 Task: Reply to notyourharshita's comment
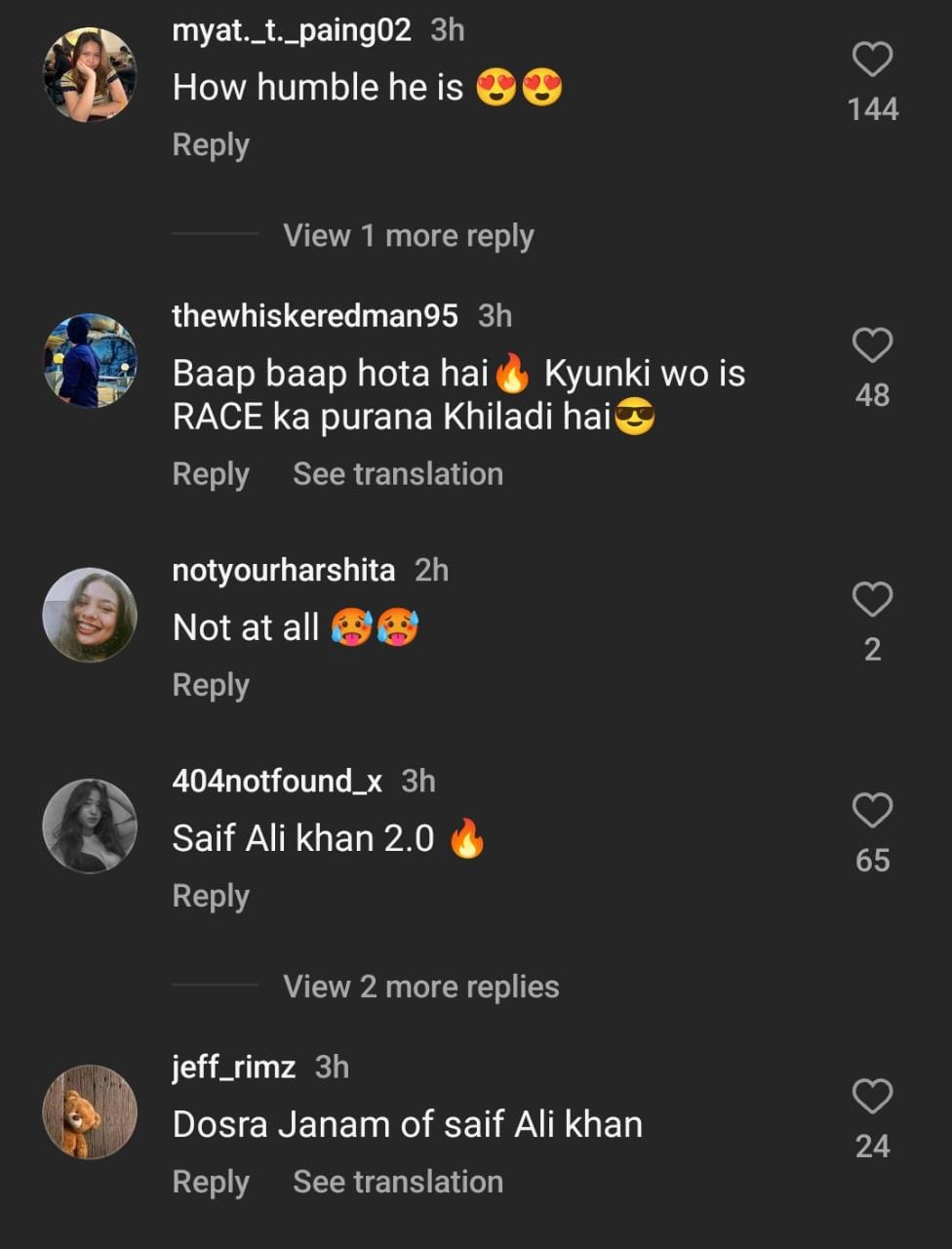(211, 686)
